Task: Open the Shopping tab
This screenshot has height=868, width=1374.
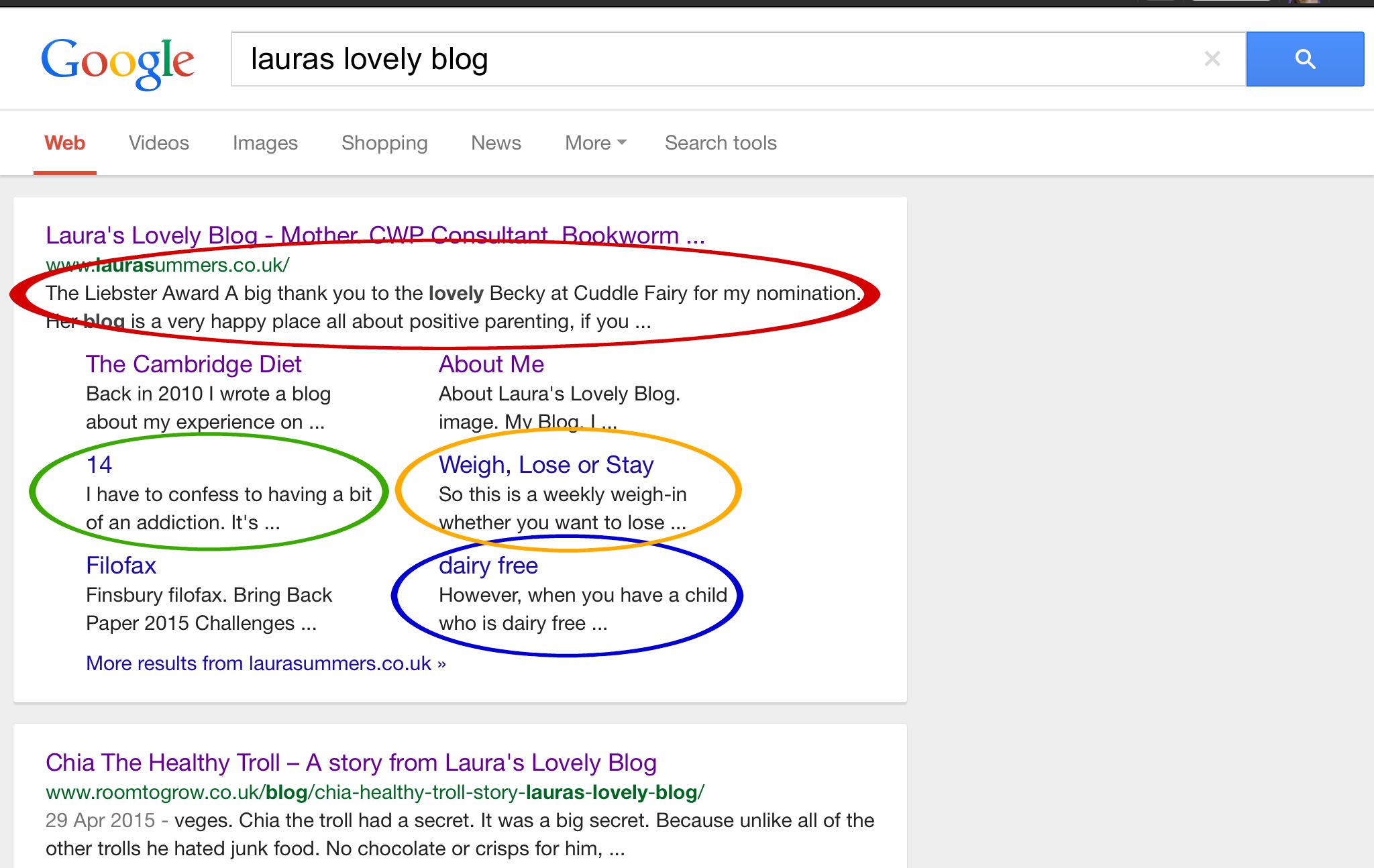Action: click(384, 144)
